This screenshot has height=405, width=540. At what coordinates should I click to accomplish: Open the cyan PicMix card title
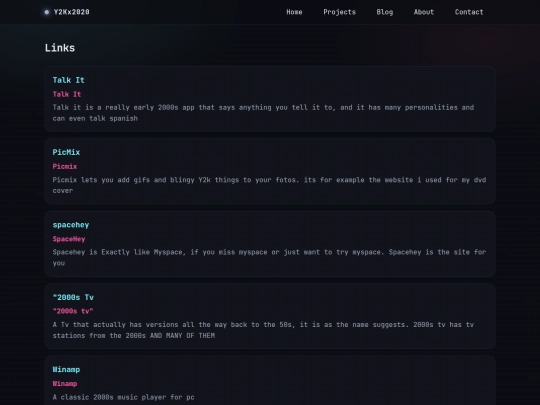pos(66,152)
